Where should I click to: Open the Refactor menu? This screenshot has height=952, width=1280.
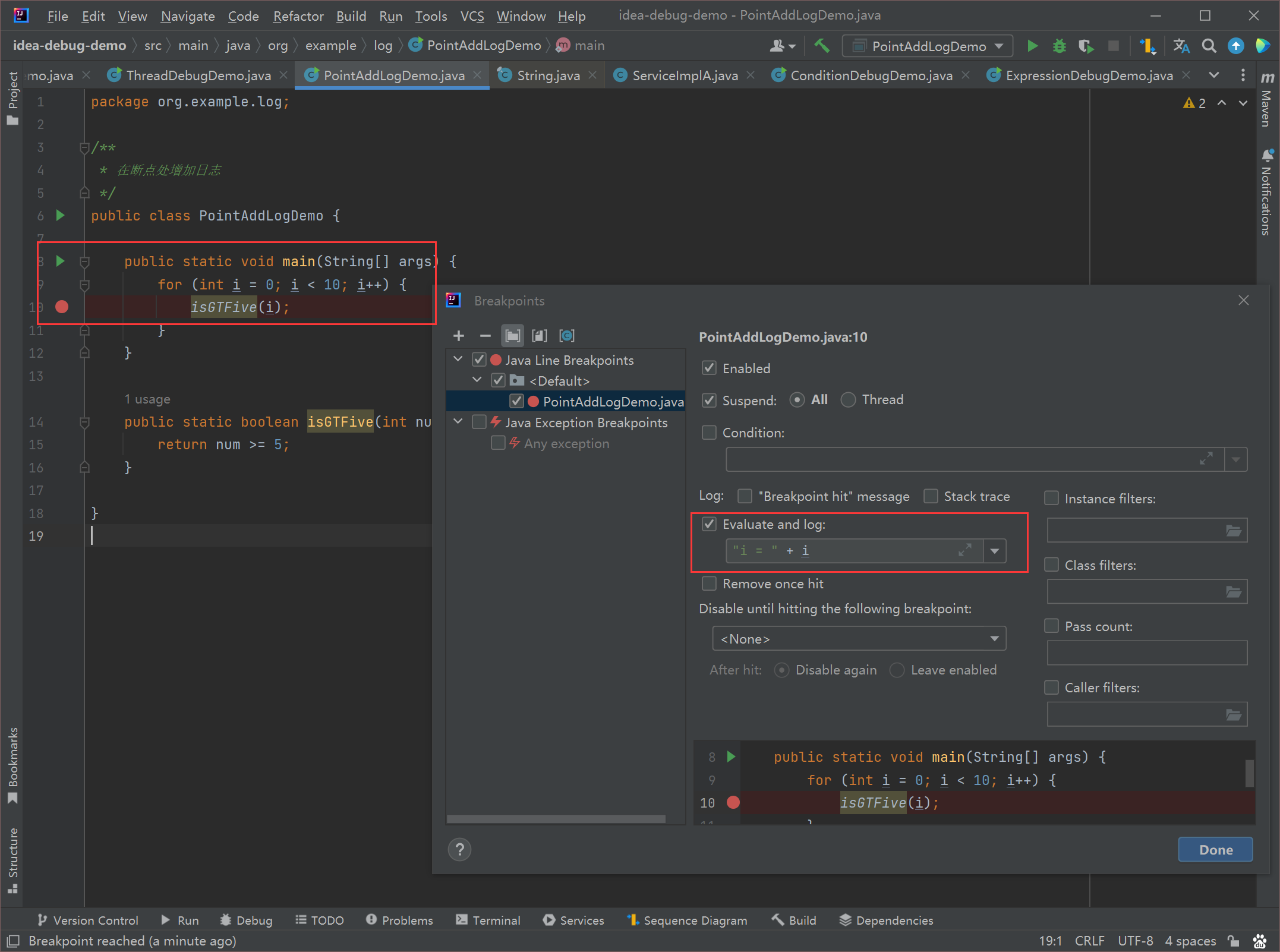click(x=298, y=16)
